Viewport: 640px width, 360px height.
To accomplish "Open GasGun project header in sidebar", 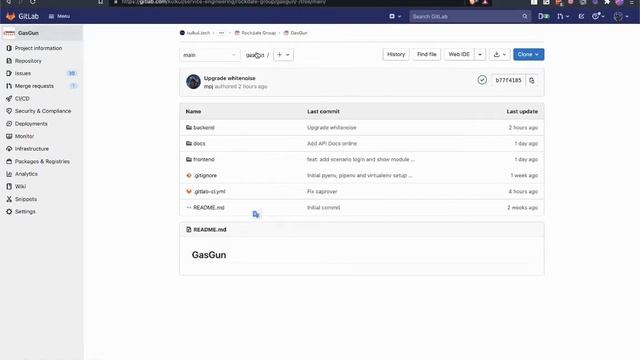I will click(41, 33).
